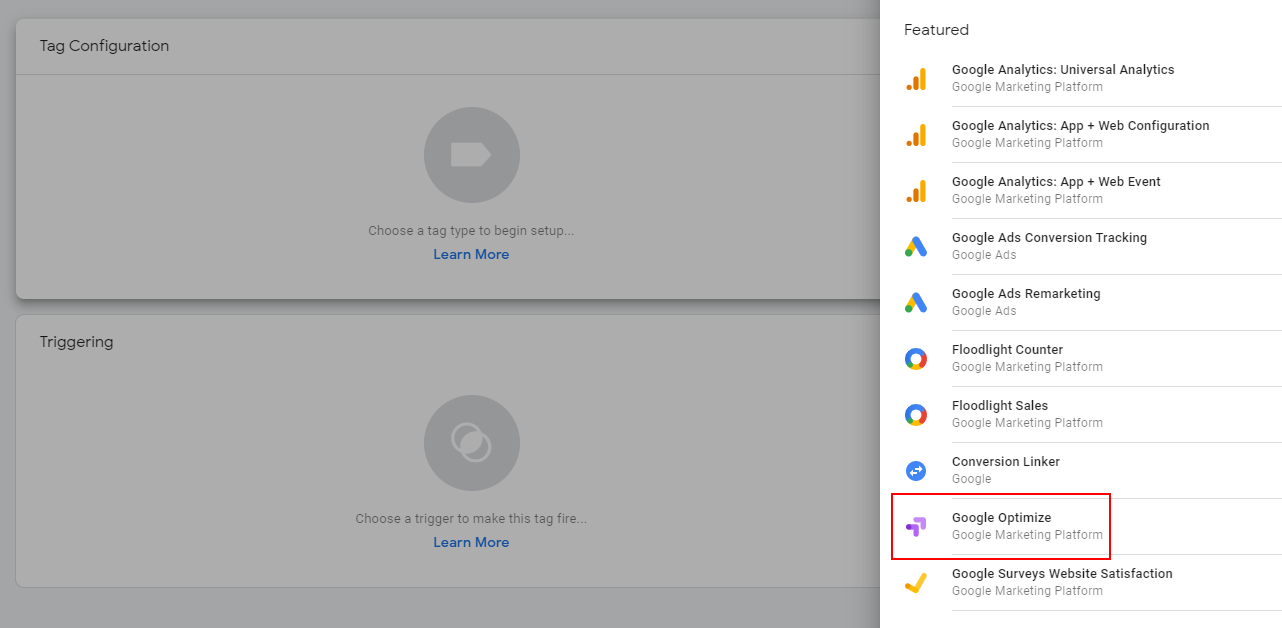Screen dimensions: 1282x628
Task: Click the Conversion Linker icon
Action: [x=916, y=471]
